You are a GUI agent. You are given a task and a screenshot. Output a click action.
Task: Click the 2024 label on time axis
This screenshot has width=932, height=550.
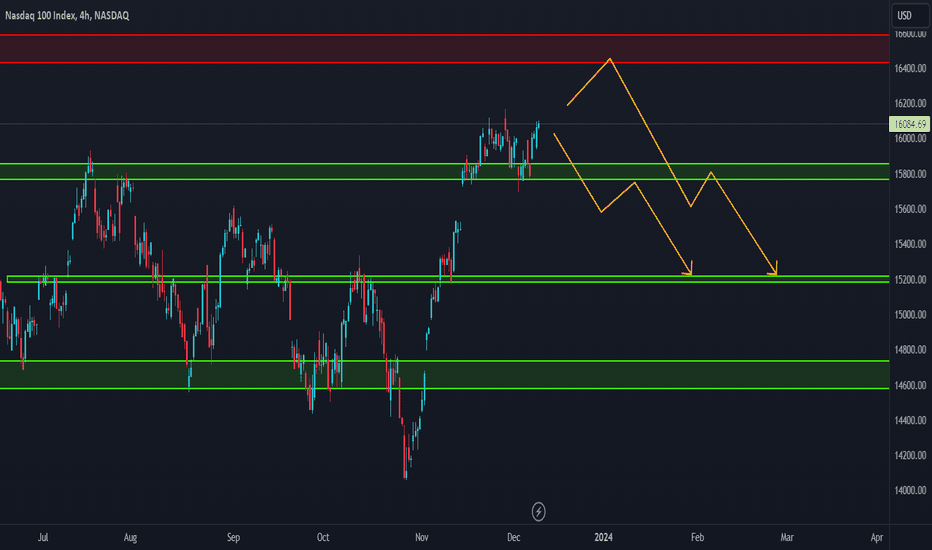coord(603,538)
